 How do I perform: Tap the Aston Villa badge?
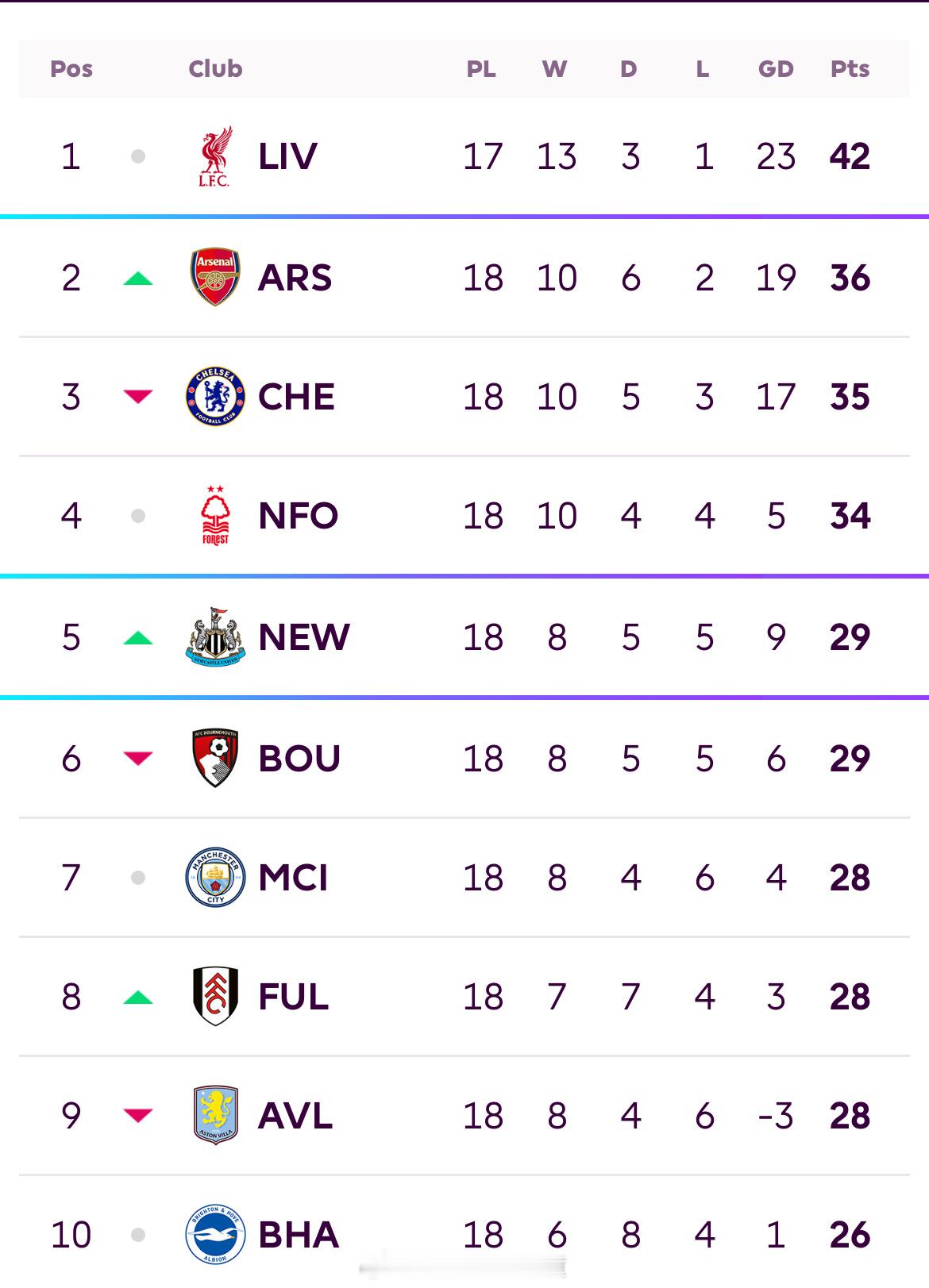point(215,1115)
